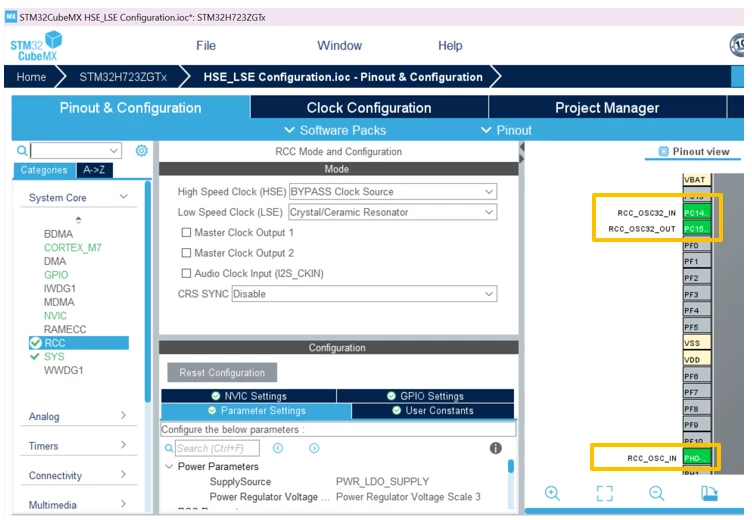
Task: Click the PF3 pin
Action: pos(696,295)
